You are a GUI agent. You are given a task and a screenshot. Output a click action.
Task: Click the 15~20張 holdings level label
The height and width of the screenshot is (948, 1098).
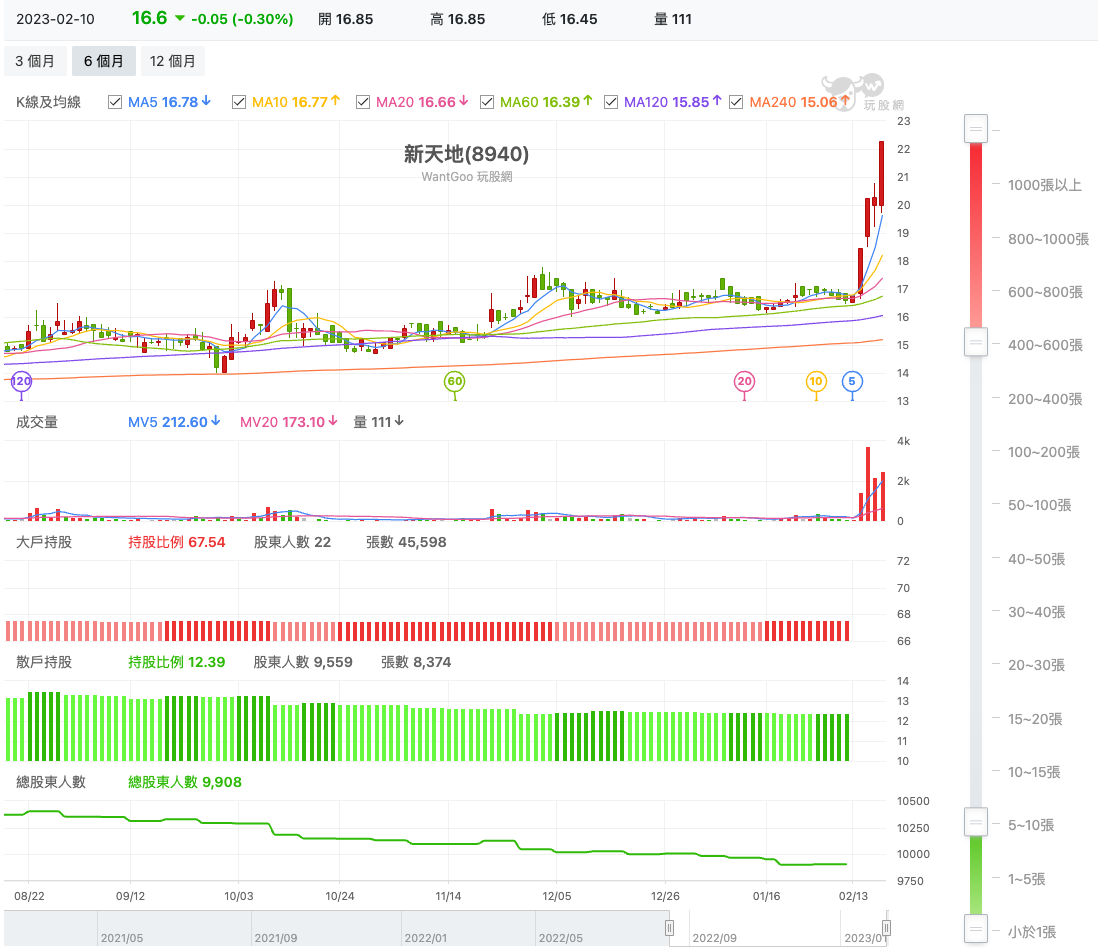point(1035,719)
